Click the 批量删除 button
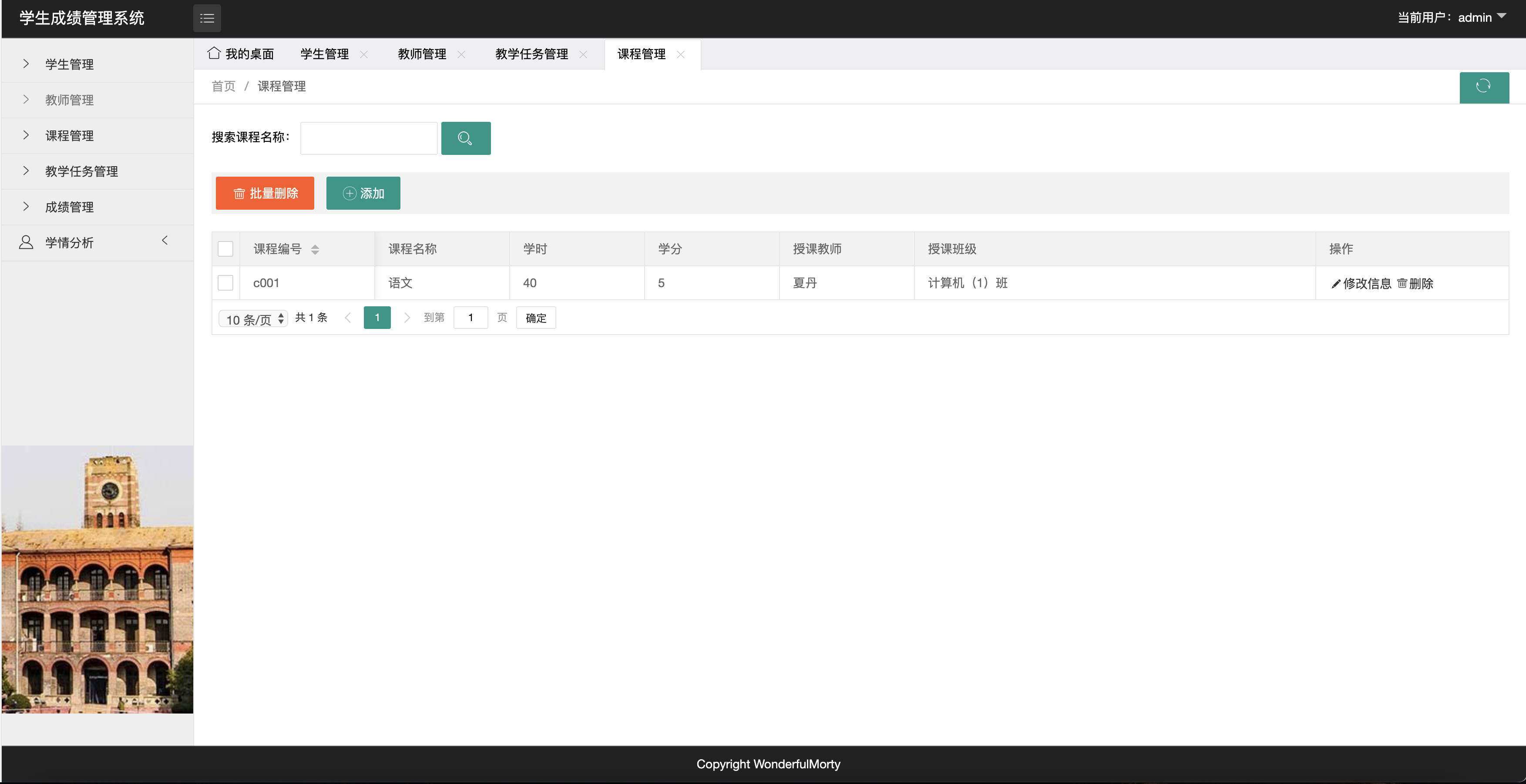The height and width of the screenshot is (784, 1526). click(265, 194)
